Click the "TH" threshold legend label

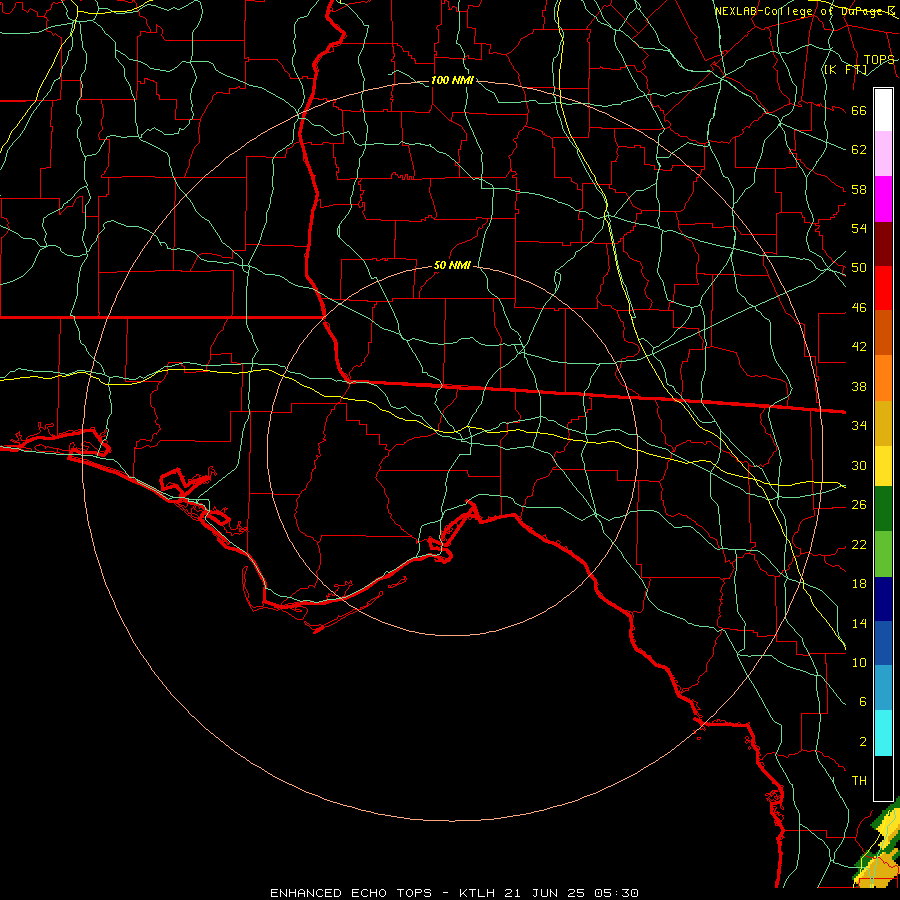click(859, 781)
